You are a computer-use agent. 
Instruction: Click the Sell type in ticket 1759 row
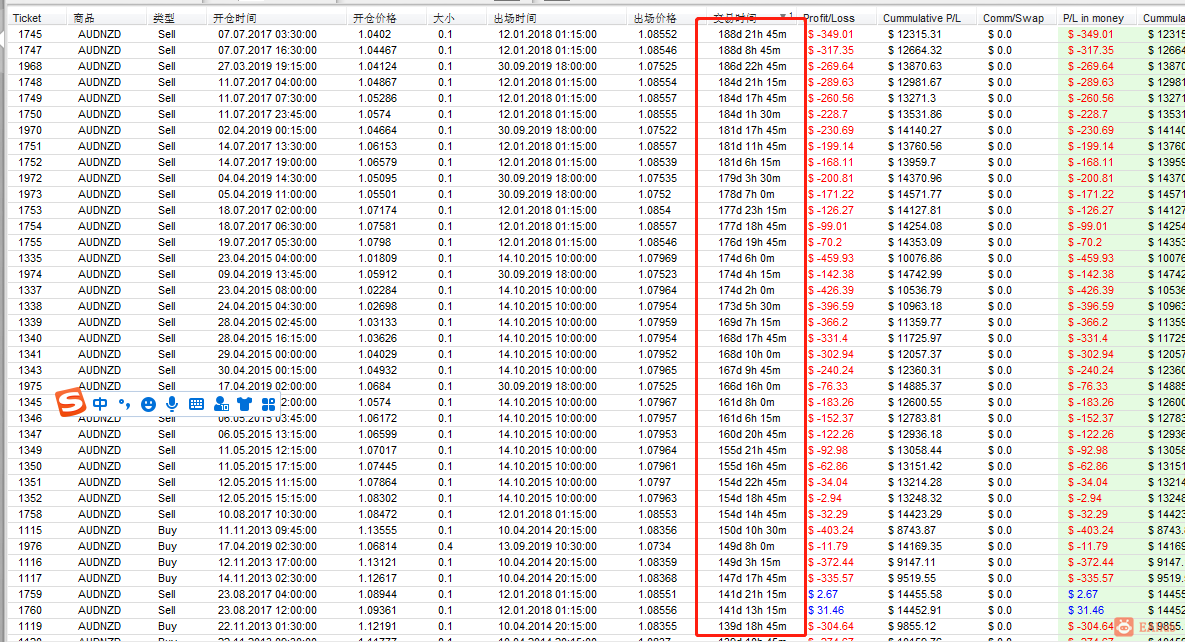[166, 594]
